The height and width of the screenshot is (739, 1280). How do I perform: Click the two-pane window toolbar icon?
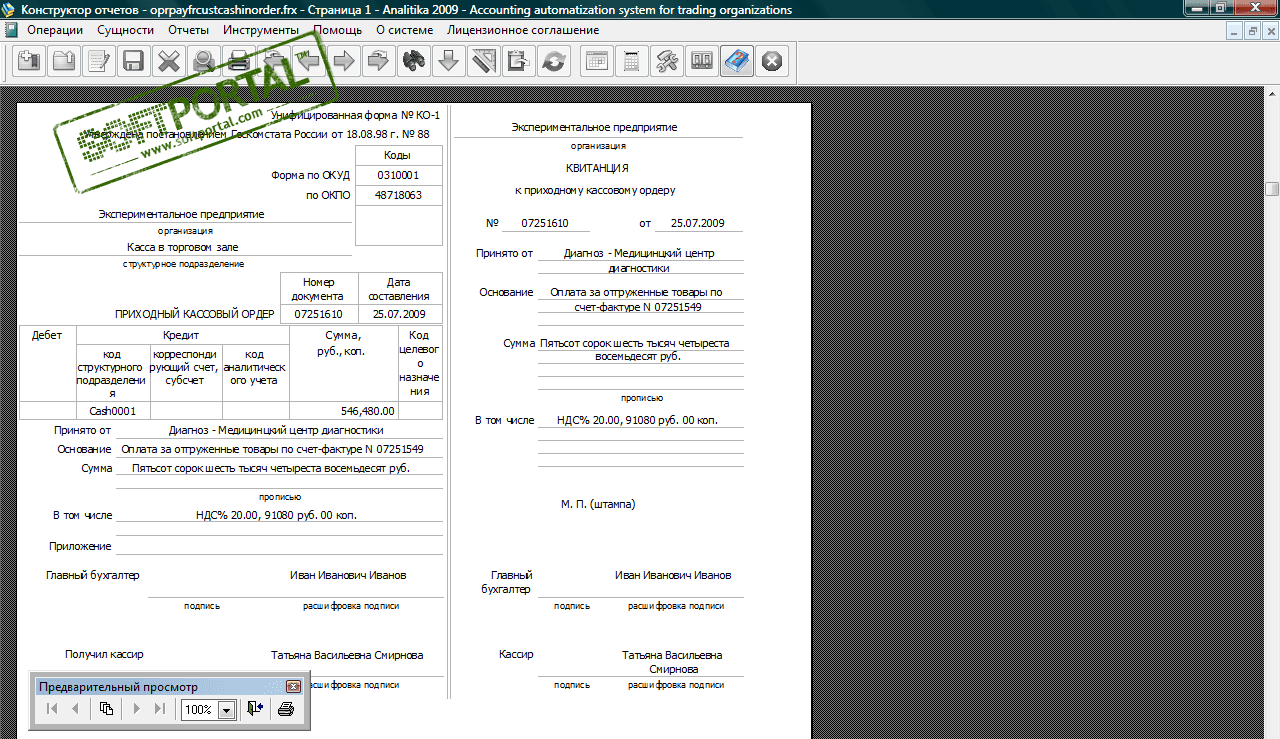tap(701, 61)
